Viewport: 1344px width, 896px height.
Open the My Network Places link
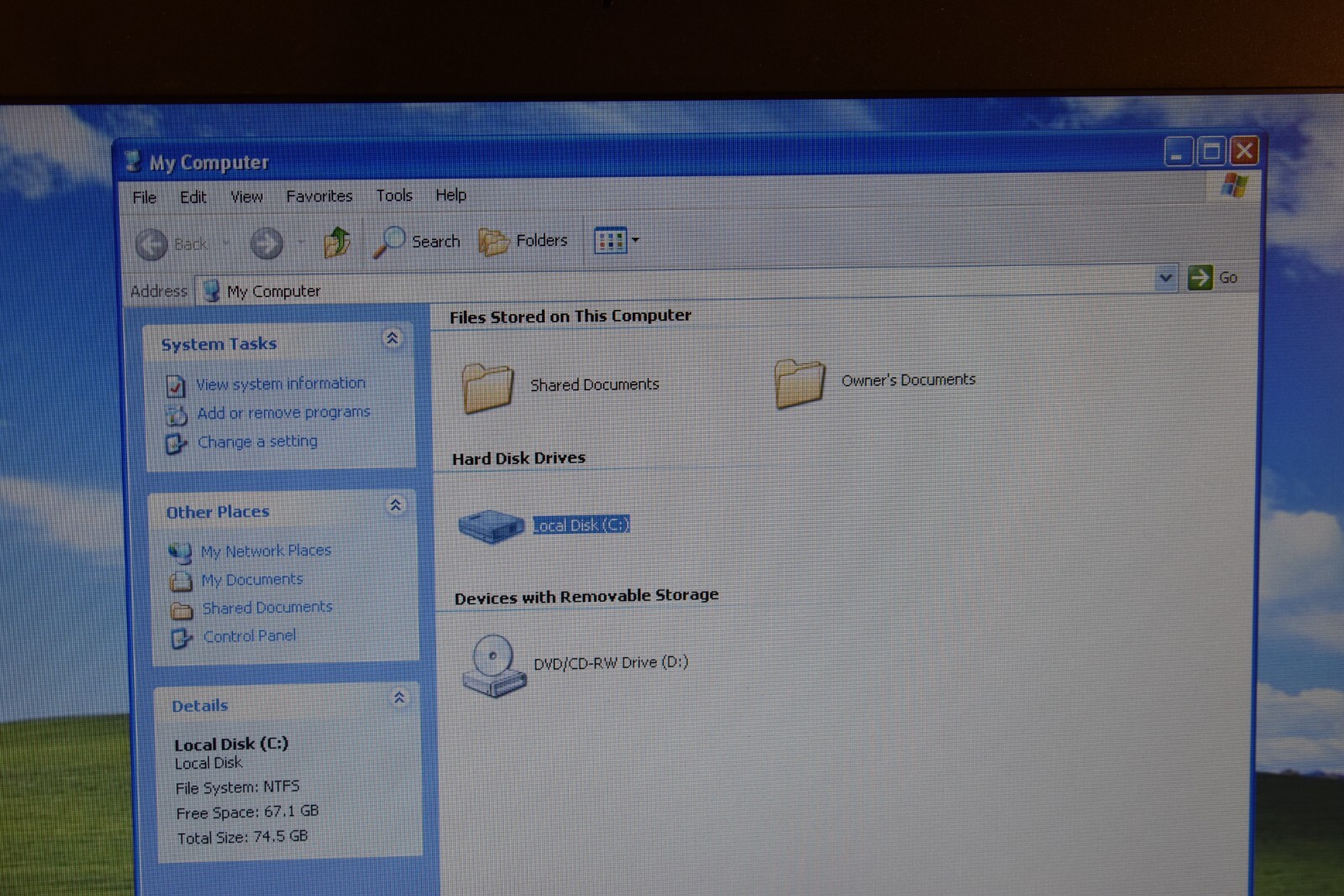coord(266,551)
